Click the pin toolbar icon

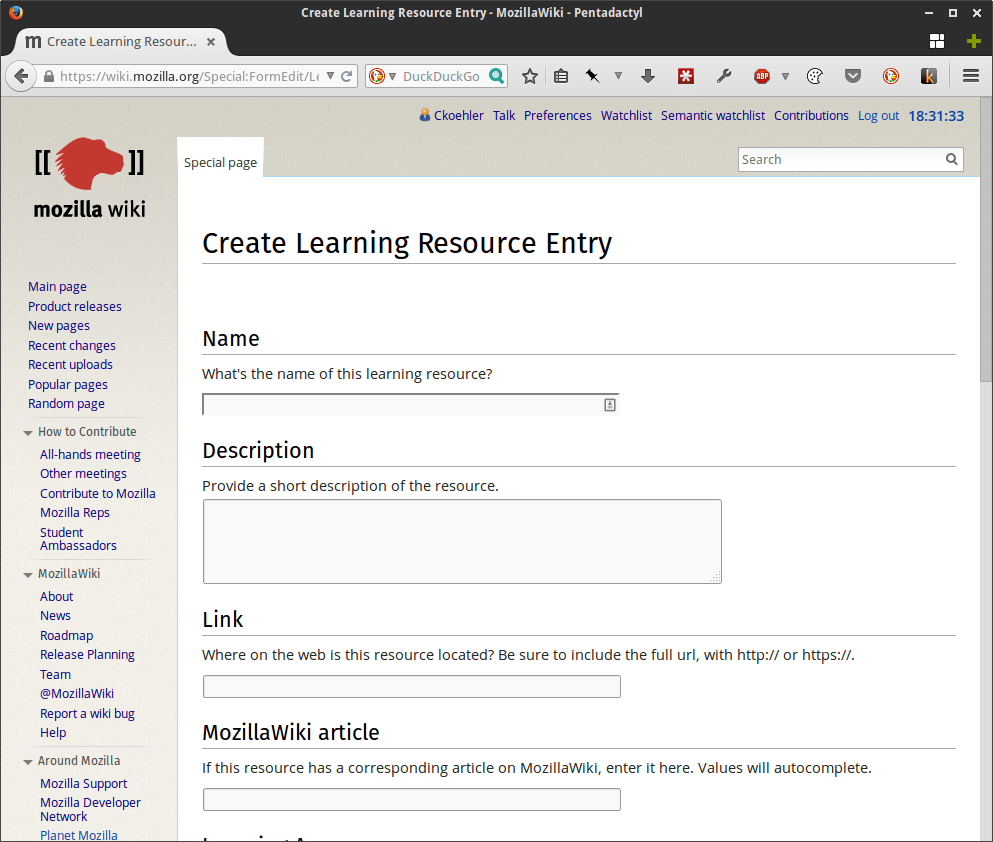pyautogui.click(x=592, y=77)
